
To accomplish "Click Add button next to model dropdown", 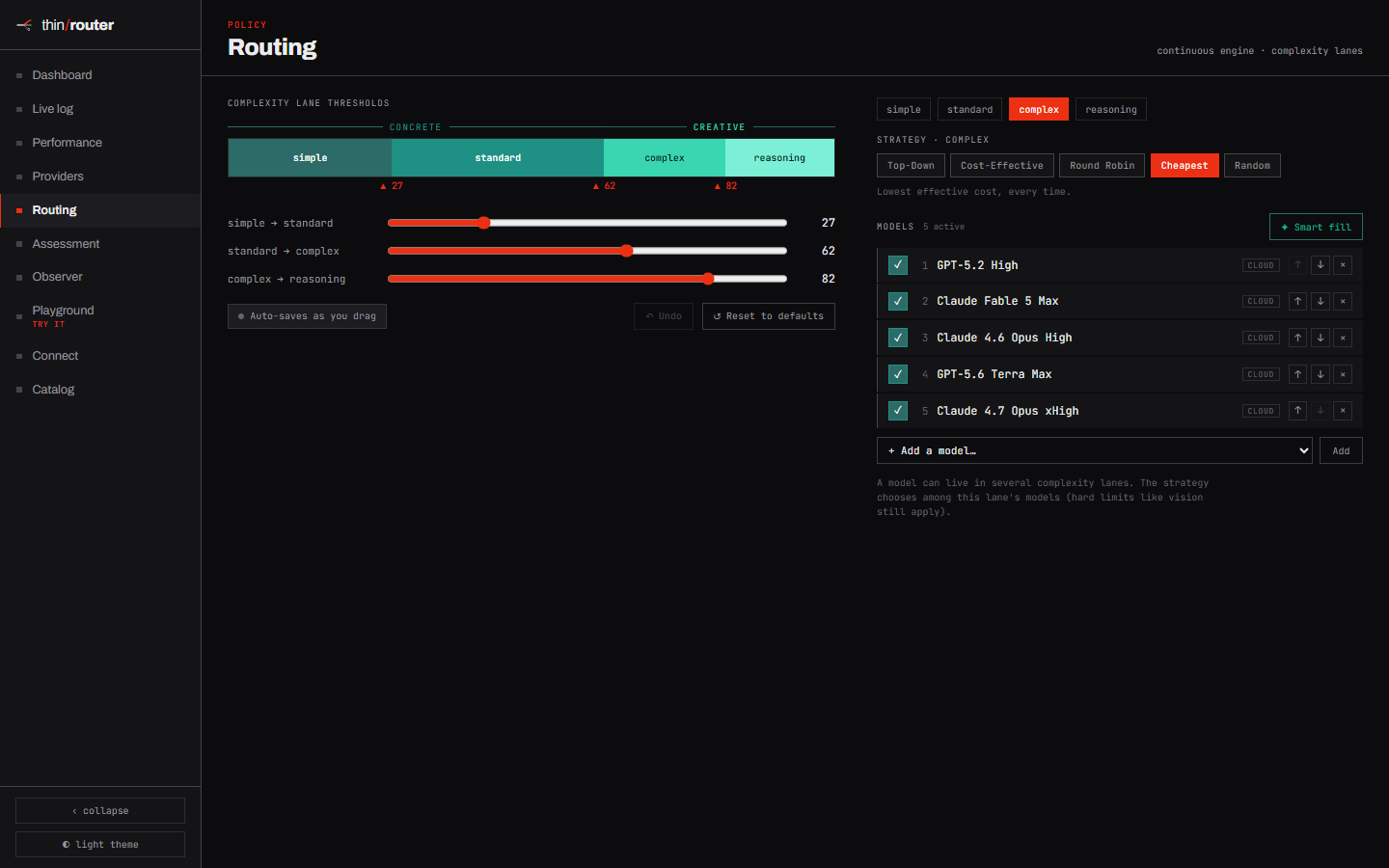I will tap(1341, 450).
